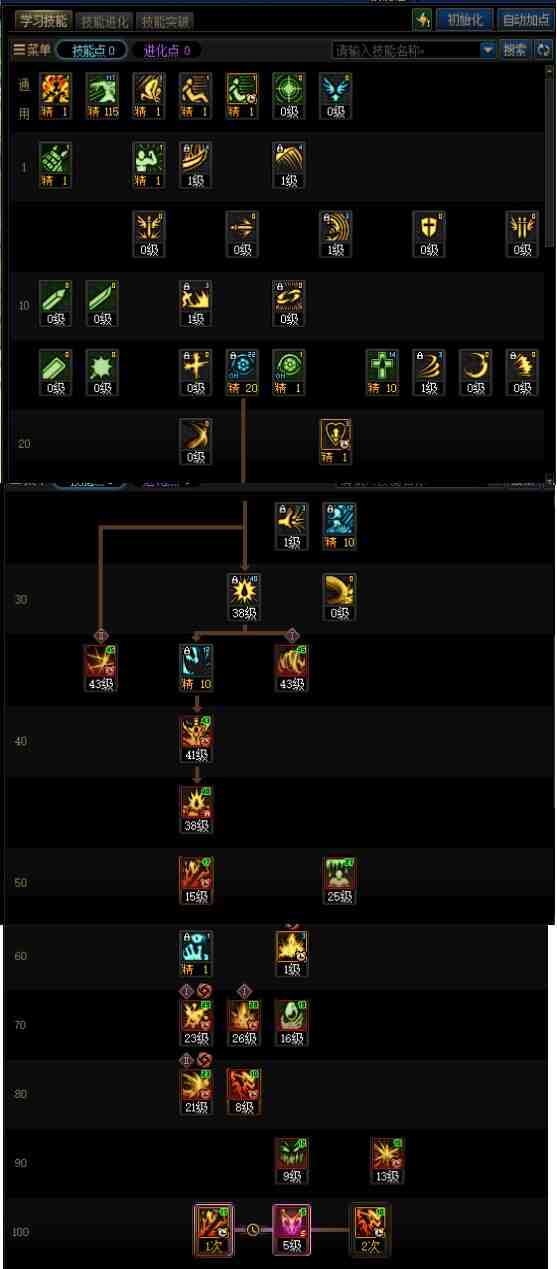The height and width of the screenshot is (1269, 557).
Task: Click the icon left of 初始化
Action: 422,20
